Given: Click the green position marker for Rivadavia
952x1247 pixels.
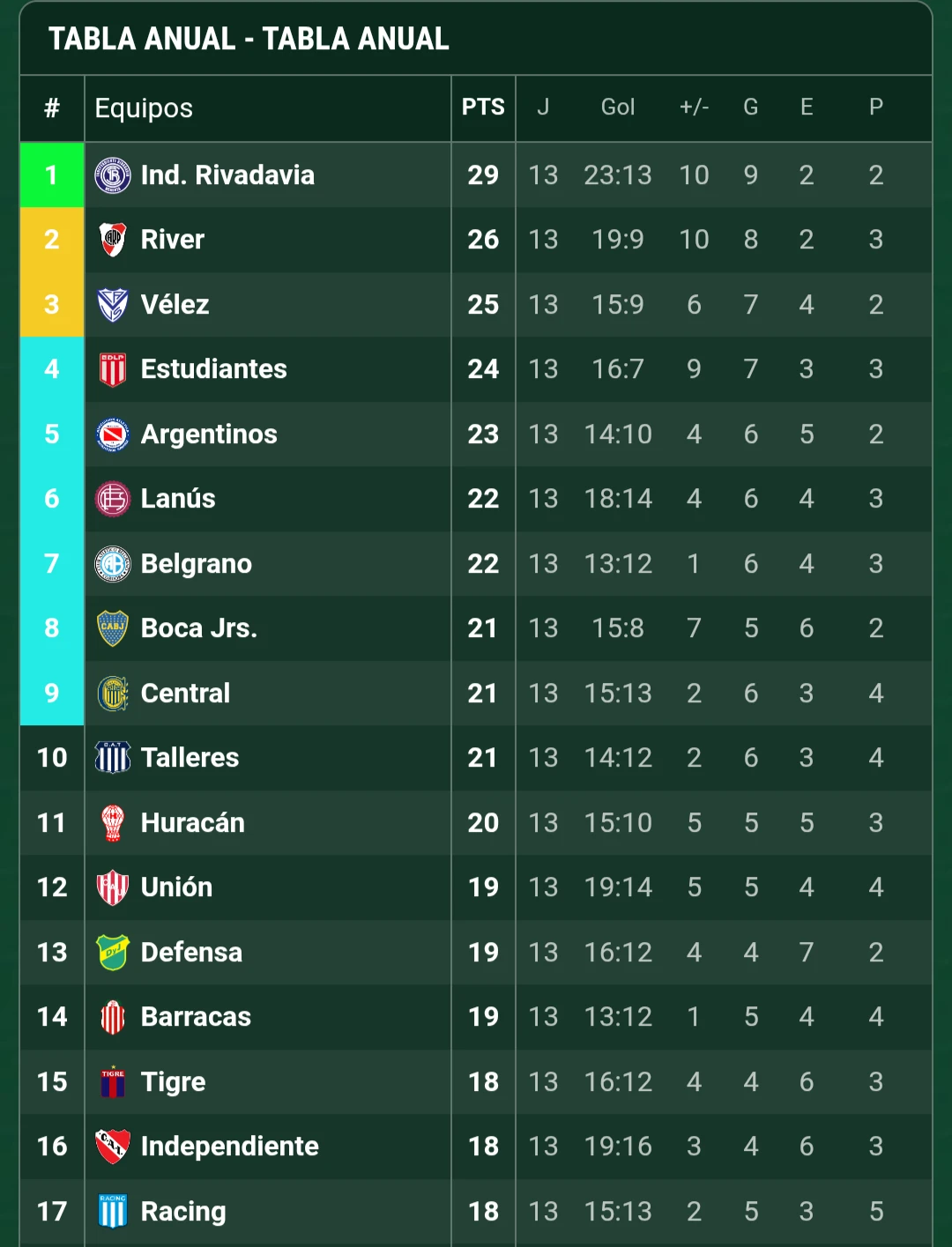Looking at the screenshot, I should 51,174.
